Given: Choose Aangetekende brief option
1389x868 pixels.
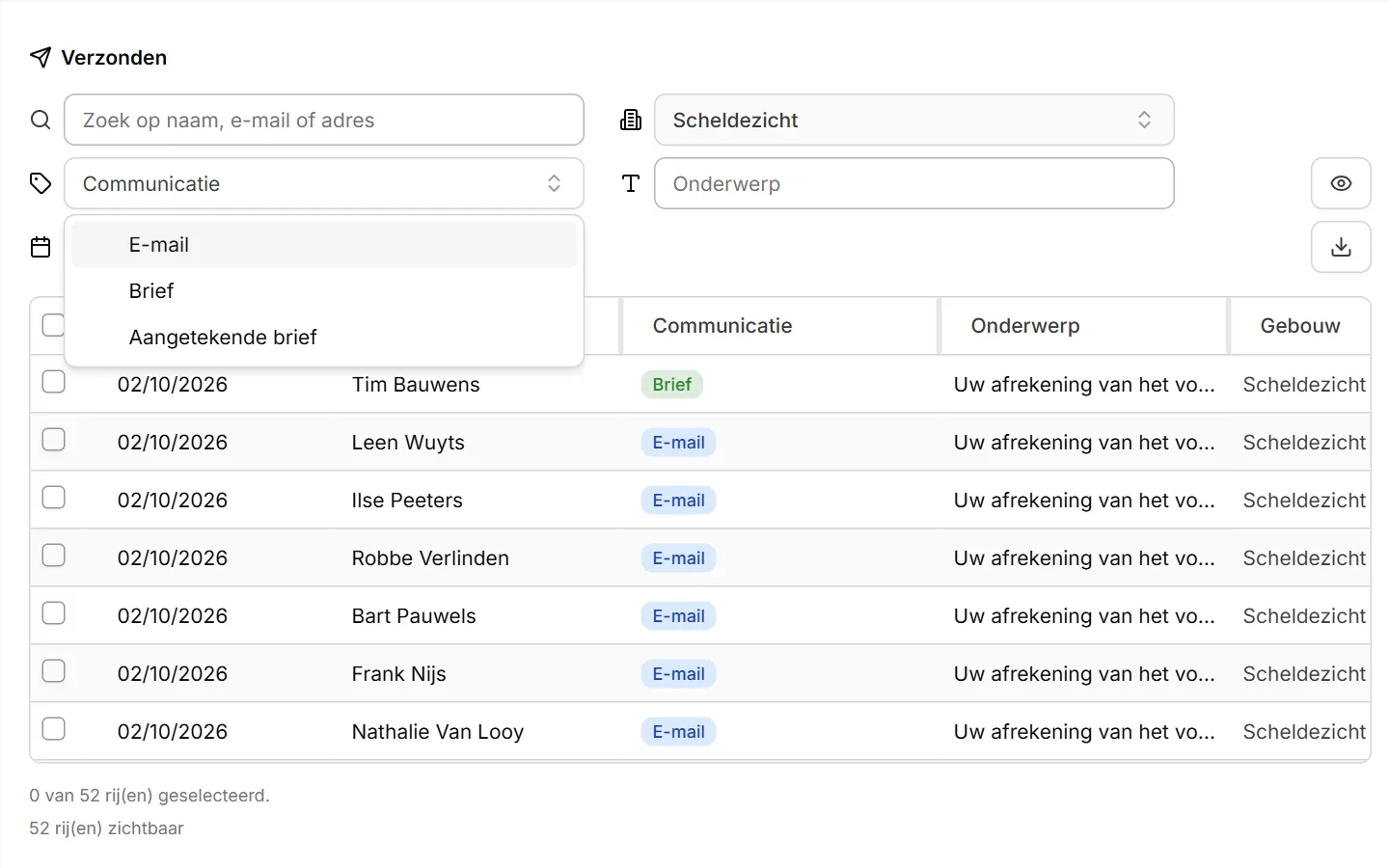Looking at the screenshot, I should 324,338.
